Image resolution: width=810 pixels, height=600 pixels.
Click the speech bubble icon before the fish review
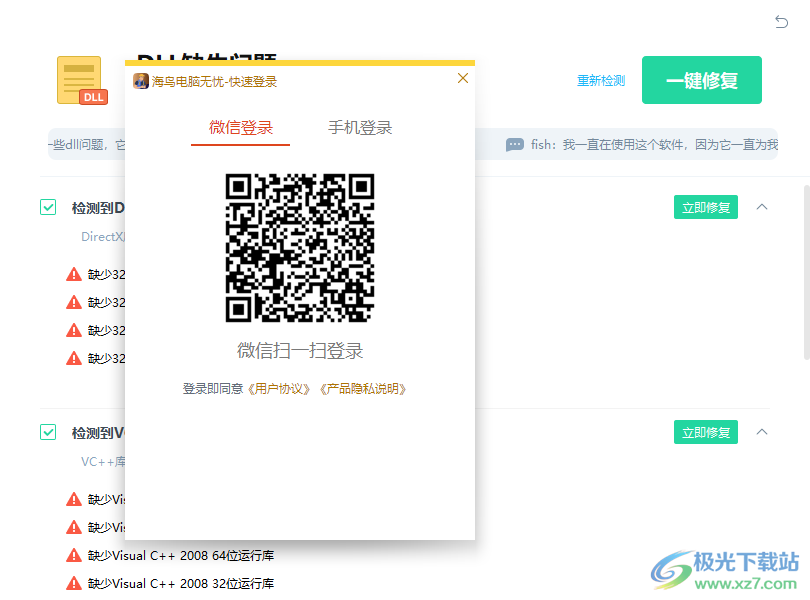pos(514,144)
